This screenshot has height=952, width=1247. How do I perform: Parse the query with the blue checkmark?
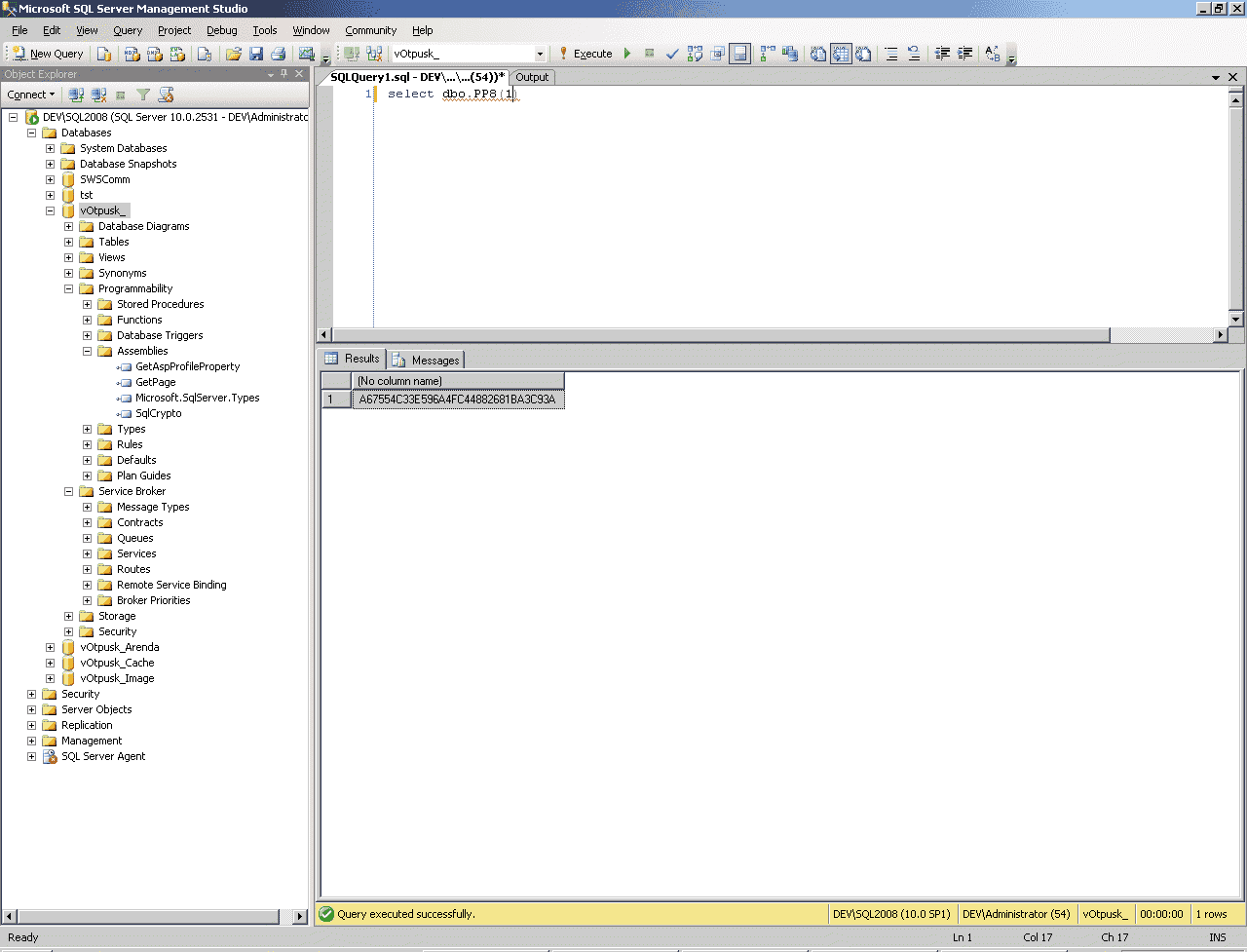672,54
